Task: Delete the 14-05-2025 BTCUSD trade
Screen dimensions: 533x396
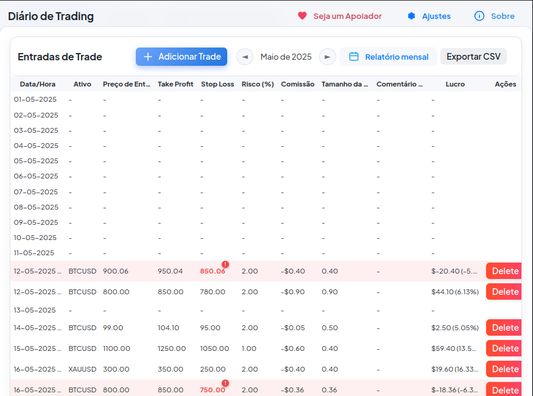Action: click(504, 328)
